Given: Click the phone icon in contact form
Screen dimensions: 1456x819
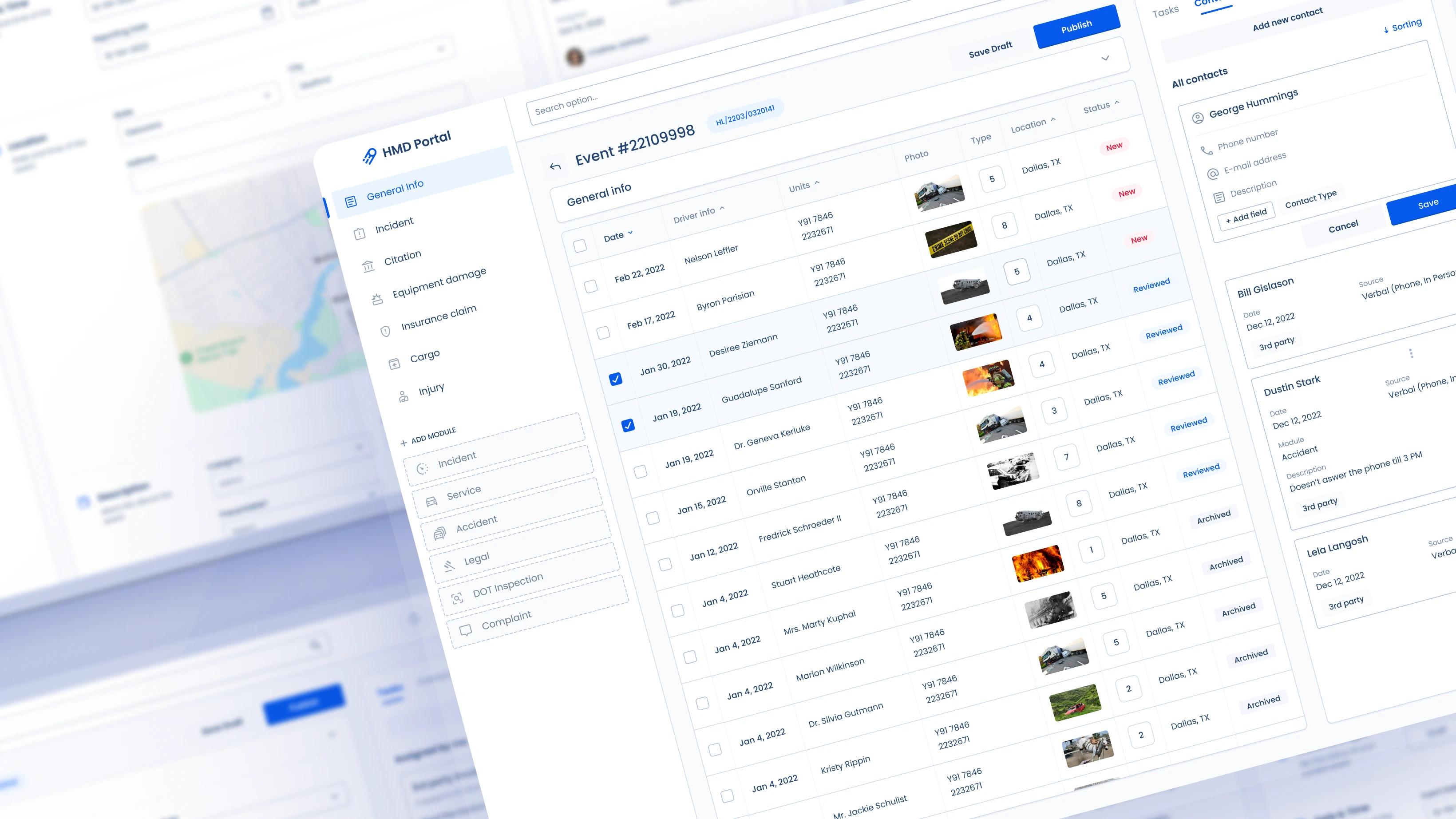Looking at the screenshot, I should point(1206,150).
